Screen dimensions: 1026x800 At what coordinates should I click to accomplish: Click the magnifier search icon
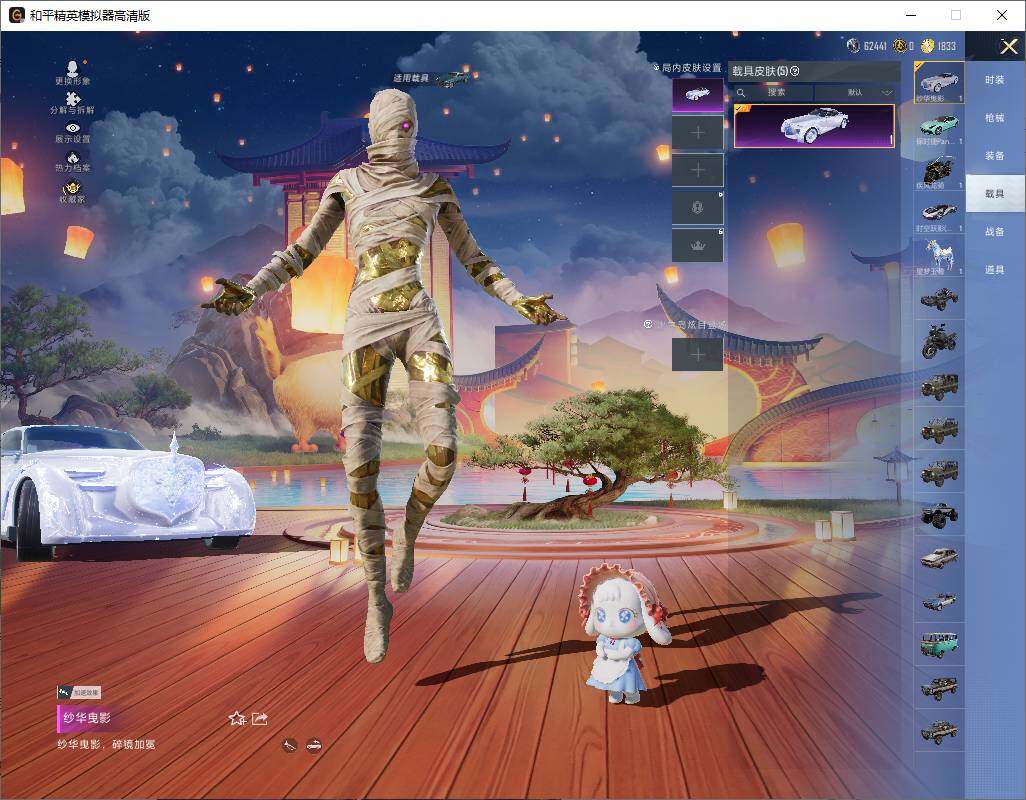coord(741,92)
